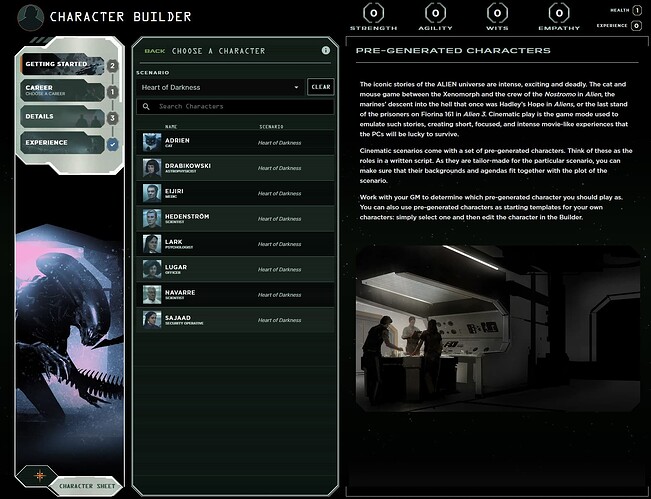Go to the Experience step
Image resolution: width=651 pixels, height=499 pixels.
tap(62, 143)
